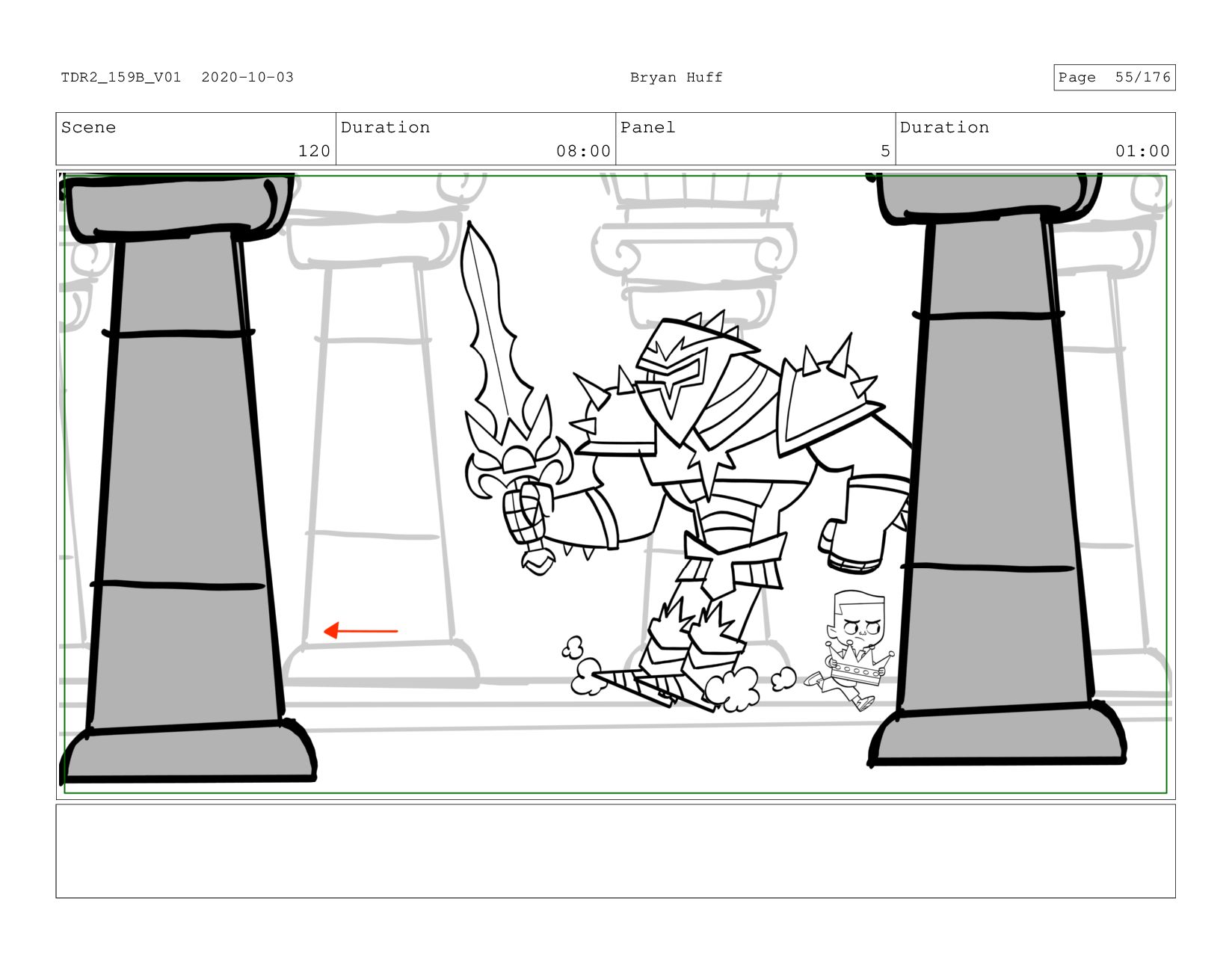Click the Duration label beside Scene
The height and width of the screenshot is (954, 1232).
click(x=385, y=127)
